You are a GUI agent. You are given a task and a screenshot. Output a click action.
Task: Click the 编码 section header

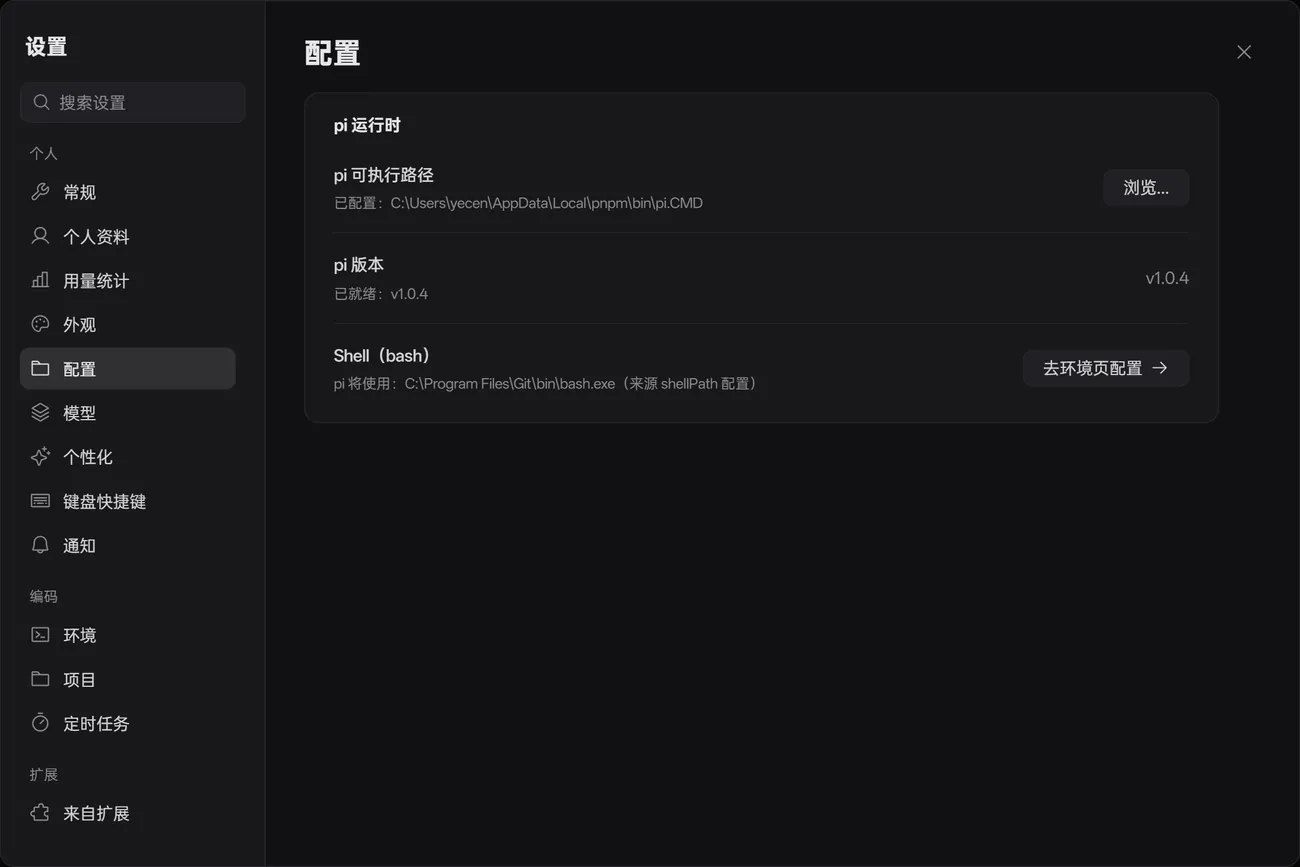(44, 596)
